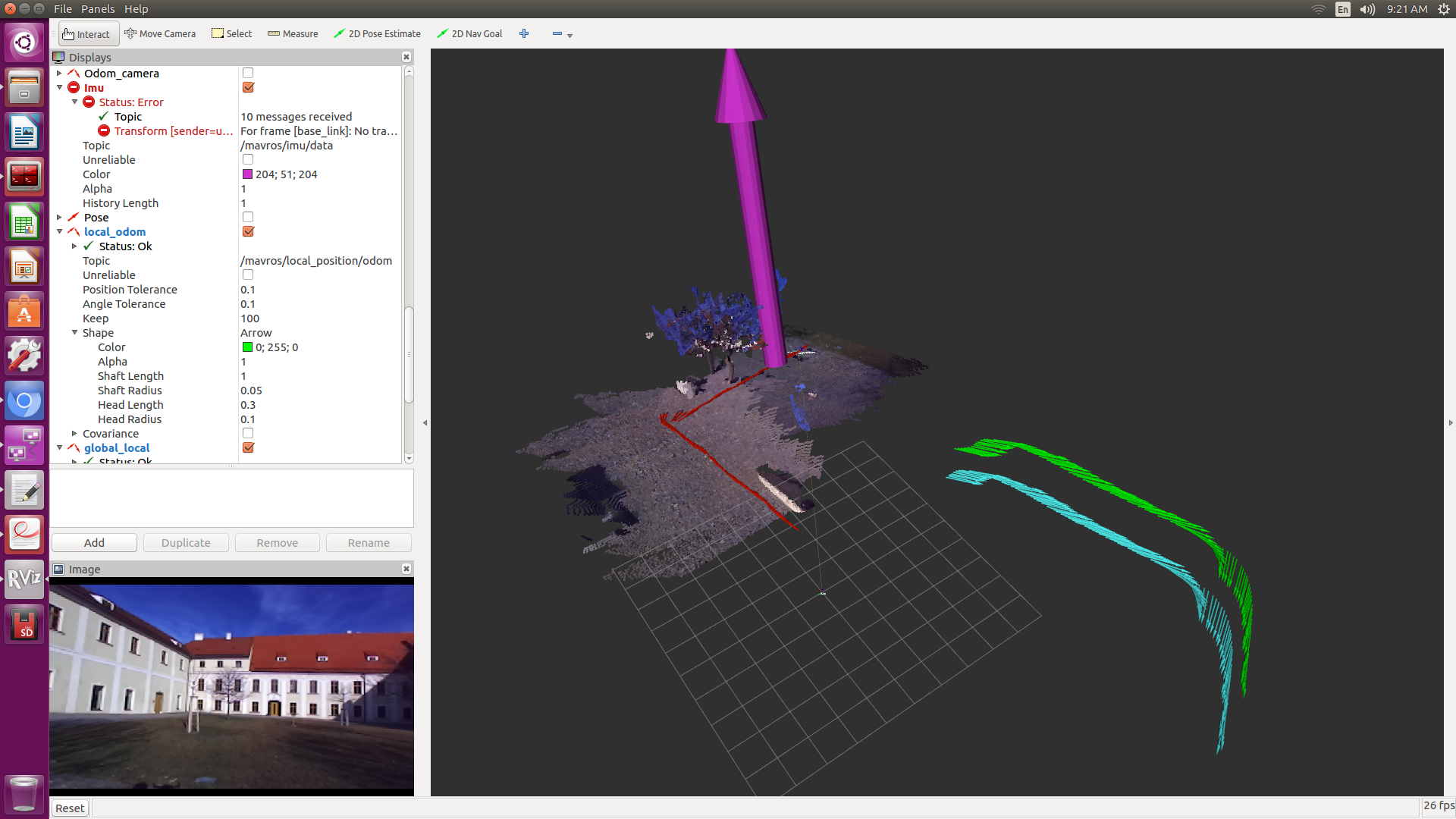Image resolution: width=1456 pixels, height=819 pixels.
Task: Open the File menu
Action: pyautogui.click(x=63, y=9)
